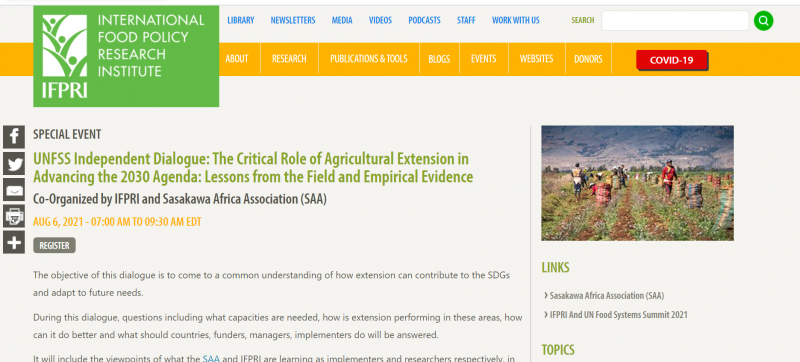Image resolution: width=800 pixels, height=362 pixels.
Task: Open the Podcasts link
Action: tap(424, 20)
